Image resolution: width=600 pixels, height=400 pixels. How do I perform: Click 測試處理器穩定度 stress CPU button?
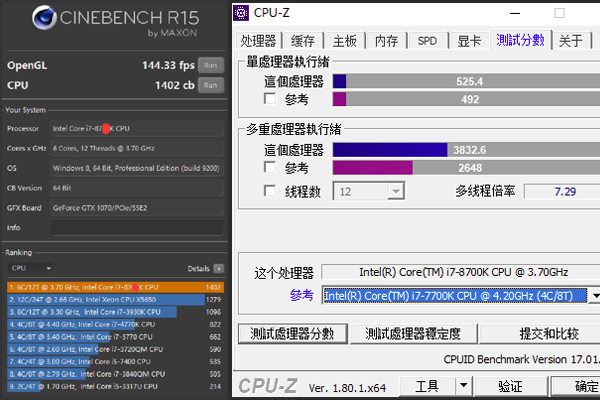tap(413, 334)
